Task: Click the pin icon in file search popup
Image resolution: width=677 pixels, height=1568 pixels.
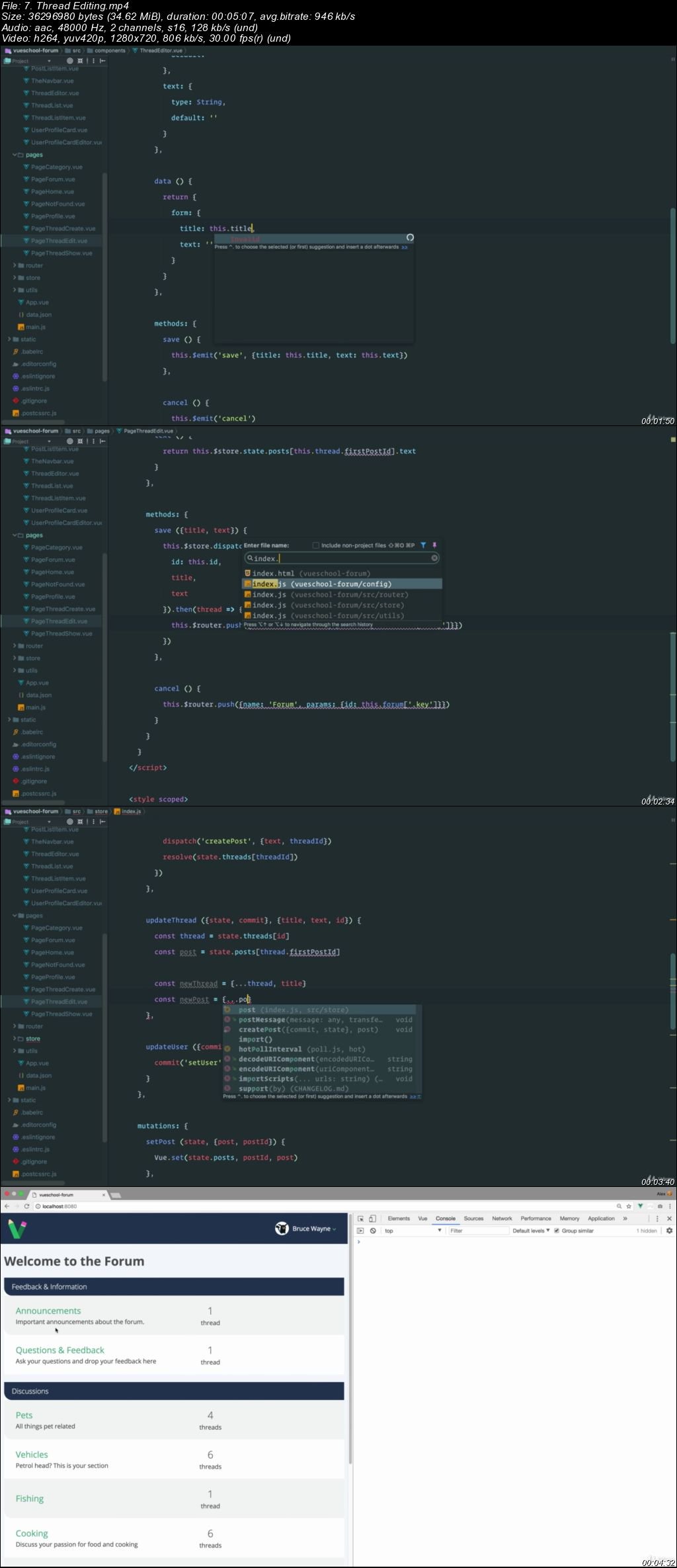Action: tap(434, 545)
